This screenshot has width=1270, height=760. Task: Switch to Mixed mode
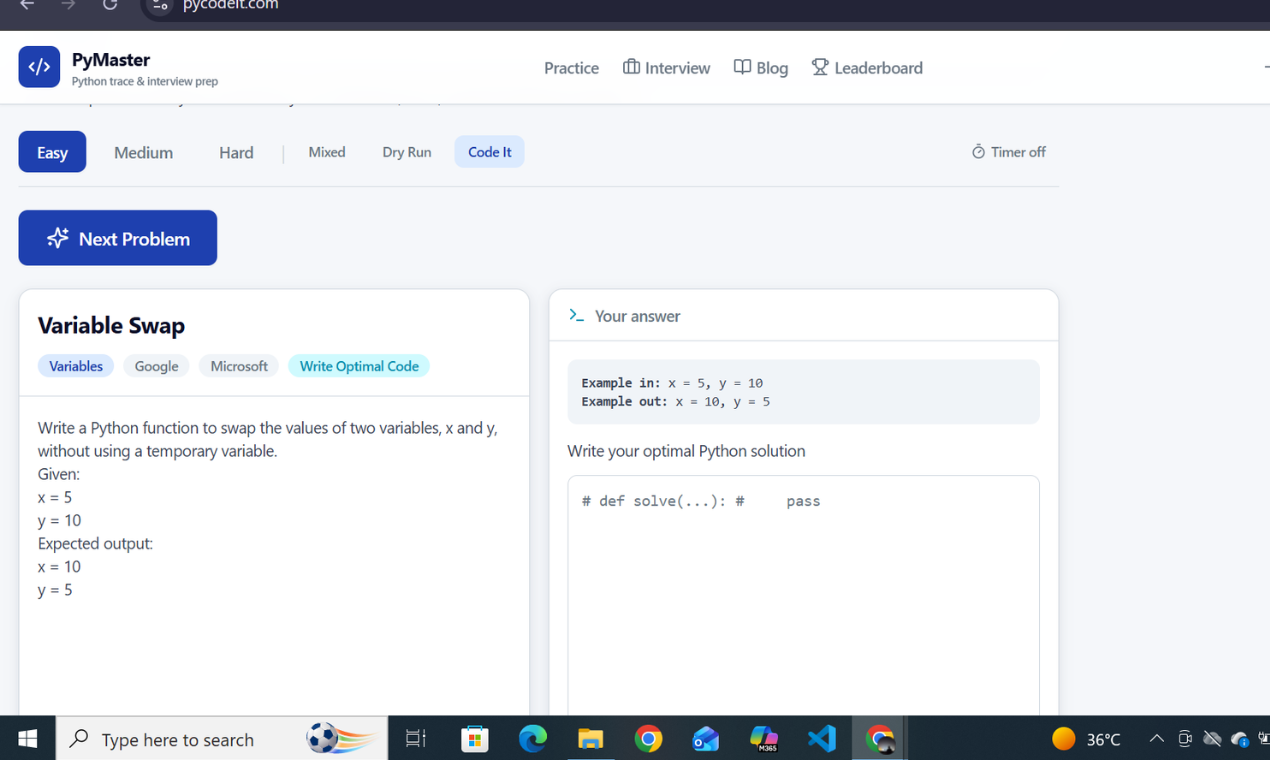(x=327, y=152)
